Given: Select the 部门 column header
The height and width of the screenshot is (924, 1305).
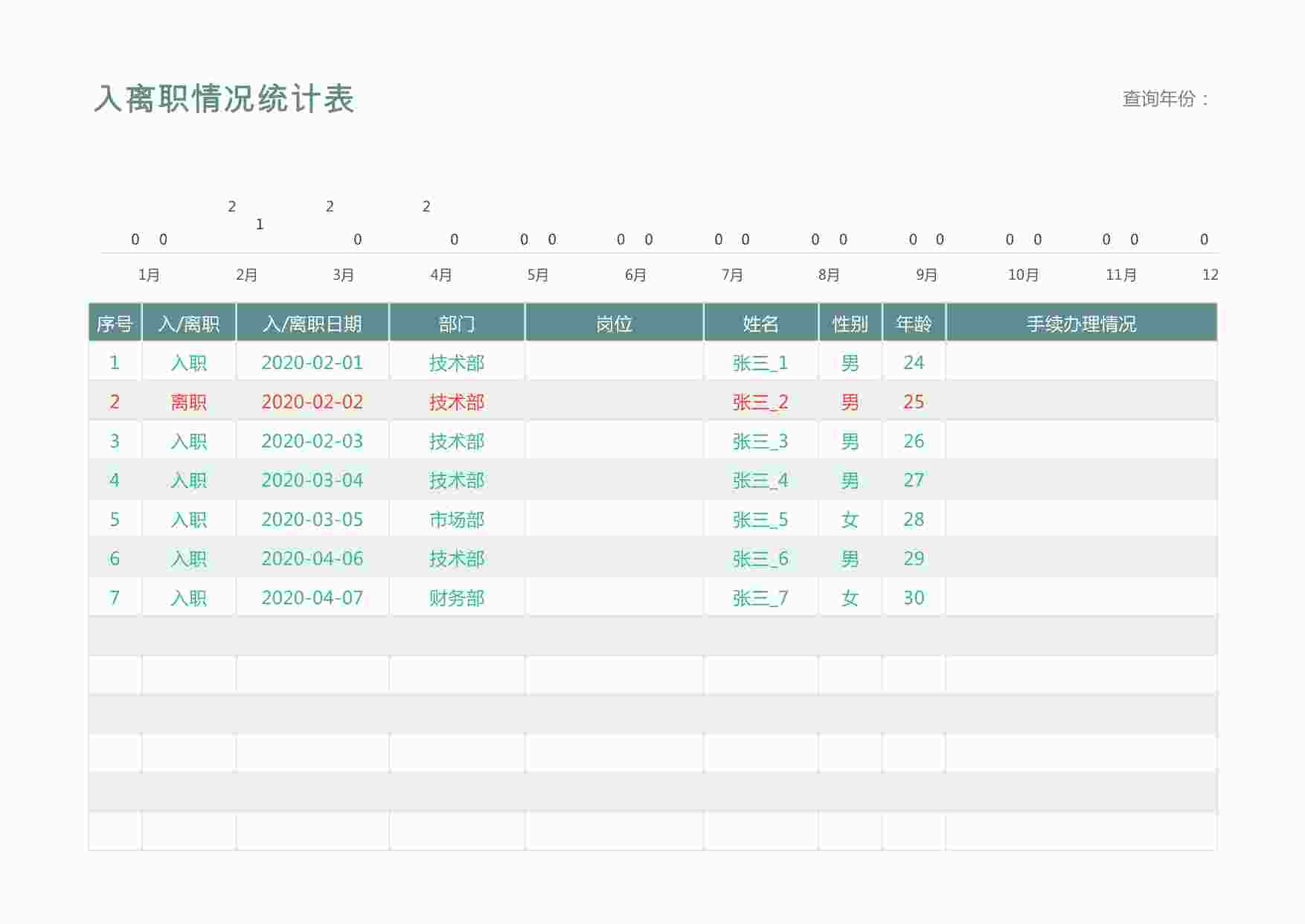Looking at the screenshot, I should coord(457,324).
